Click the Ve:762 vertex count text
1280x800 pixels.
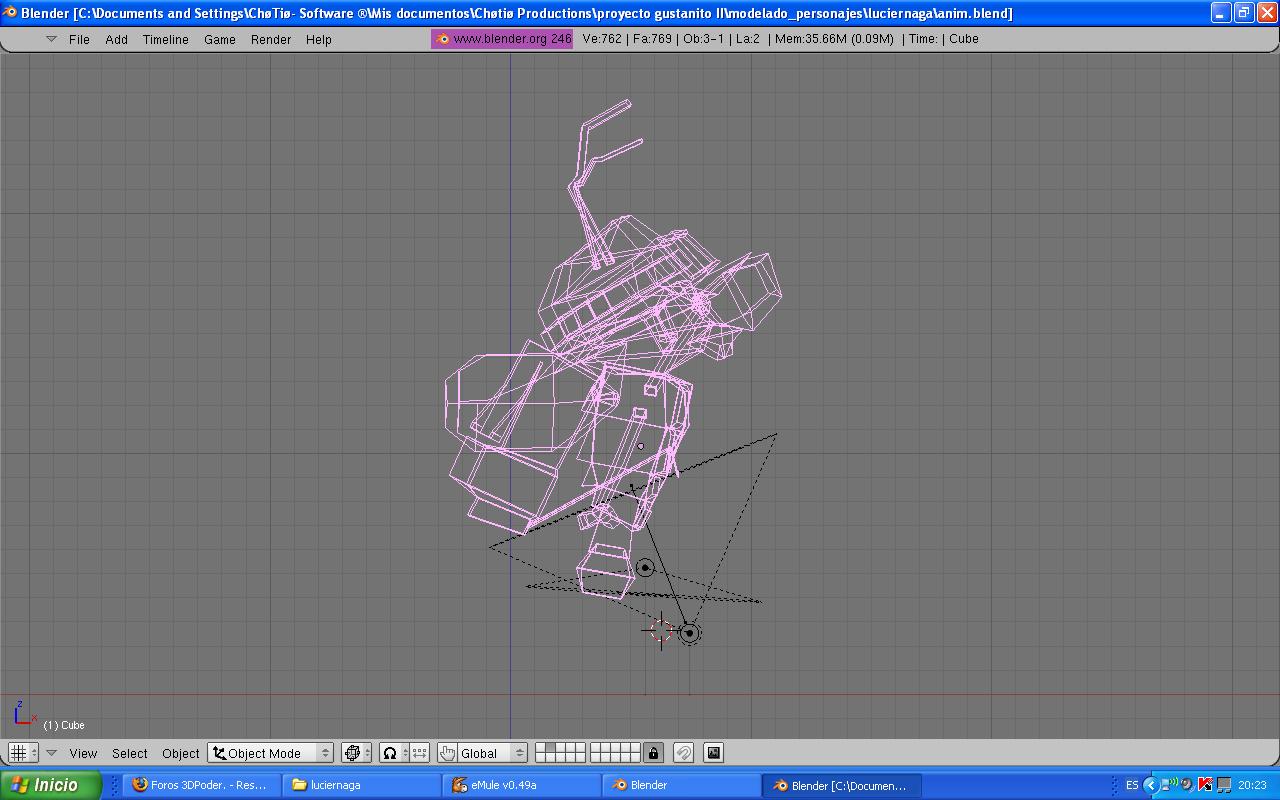point(602,39)
